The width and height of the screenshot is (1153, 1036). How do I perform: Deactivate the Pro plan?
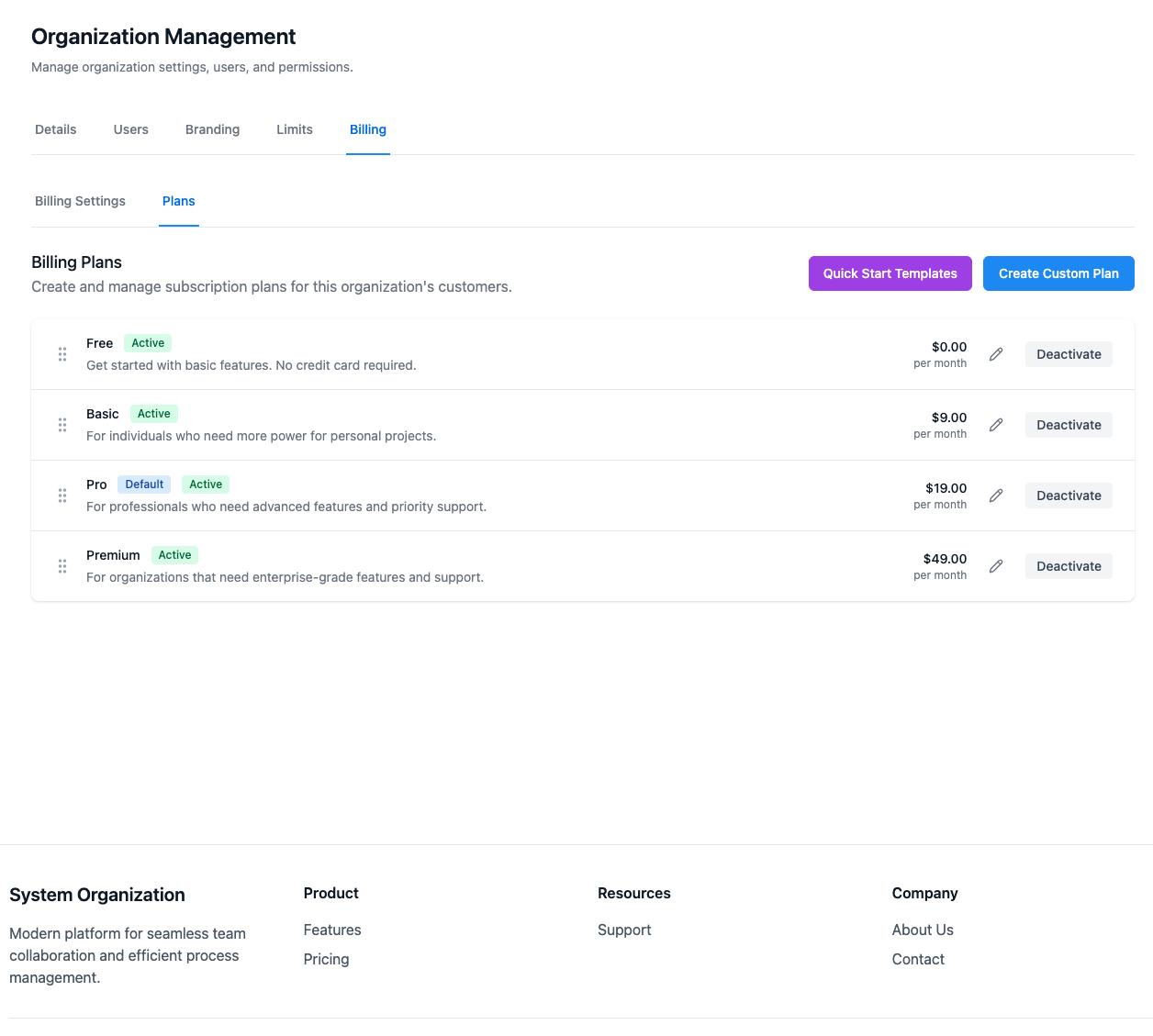[x=1069, y=496]
